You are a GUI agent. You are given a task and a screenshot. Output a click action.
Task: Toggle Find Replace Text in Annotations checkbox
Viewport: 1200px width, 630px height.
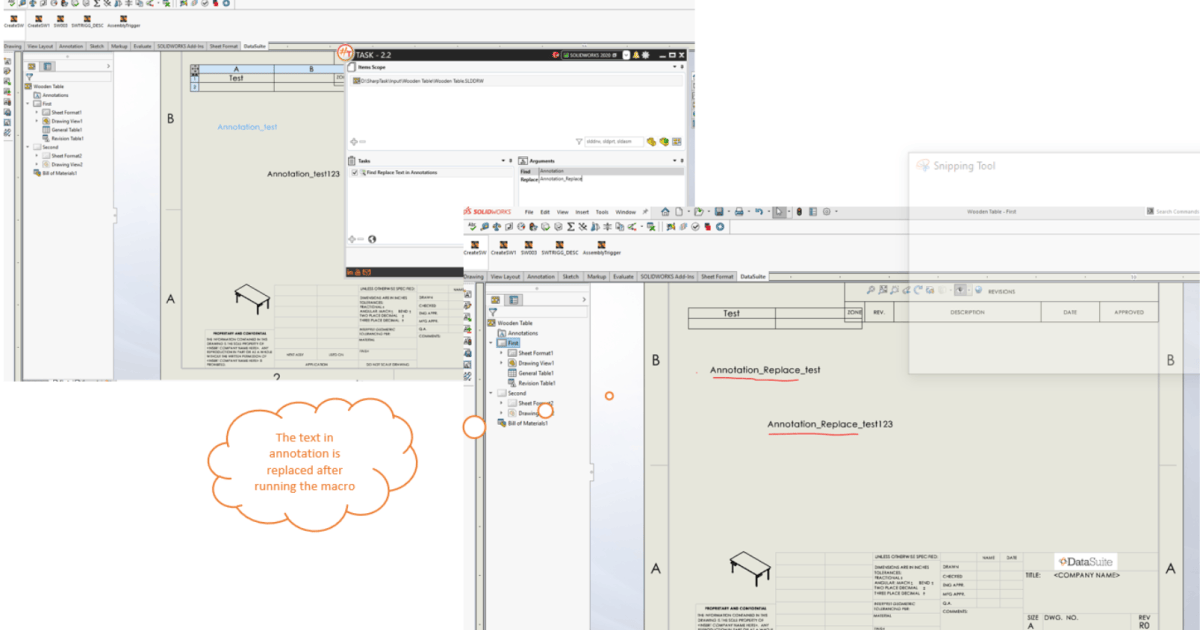[x=354, y=172]
